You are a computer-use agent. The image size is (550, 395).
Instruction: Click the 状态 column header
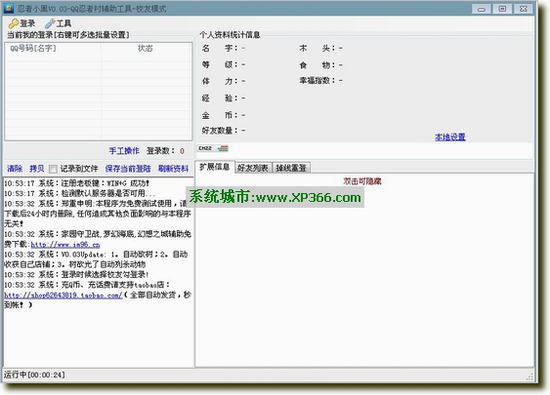tap(146, 48)
